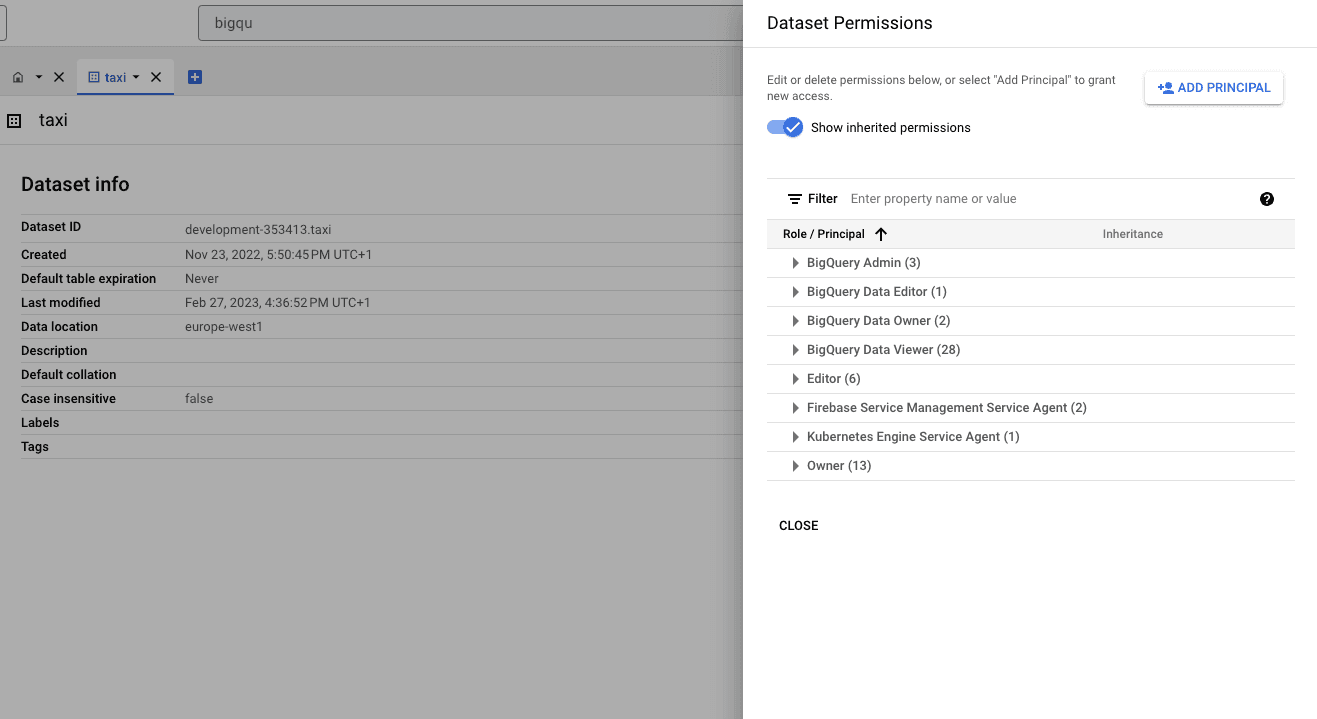Close the taxi tab

[x=156, y=77]
